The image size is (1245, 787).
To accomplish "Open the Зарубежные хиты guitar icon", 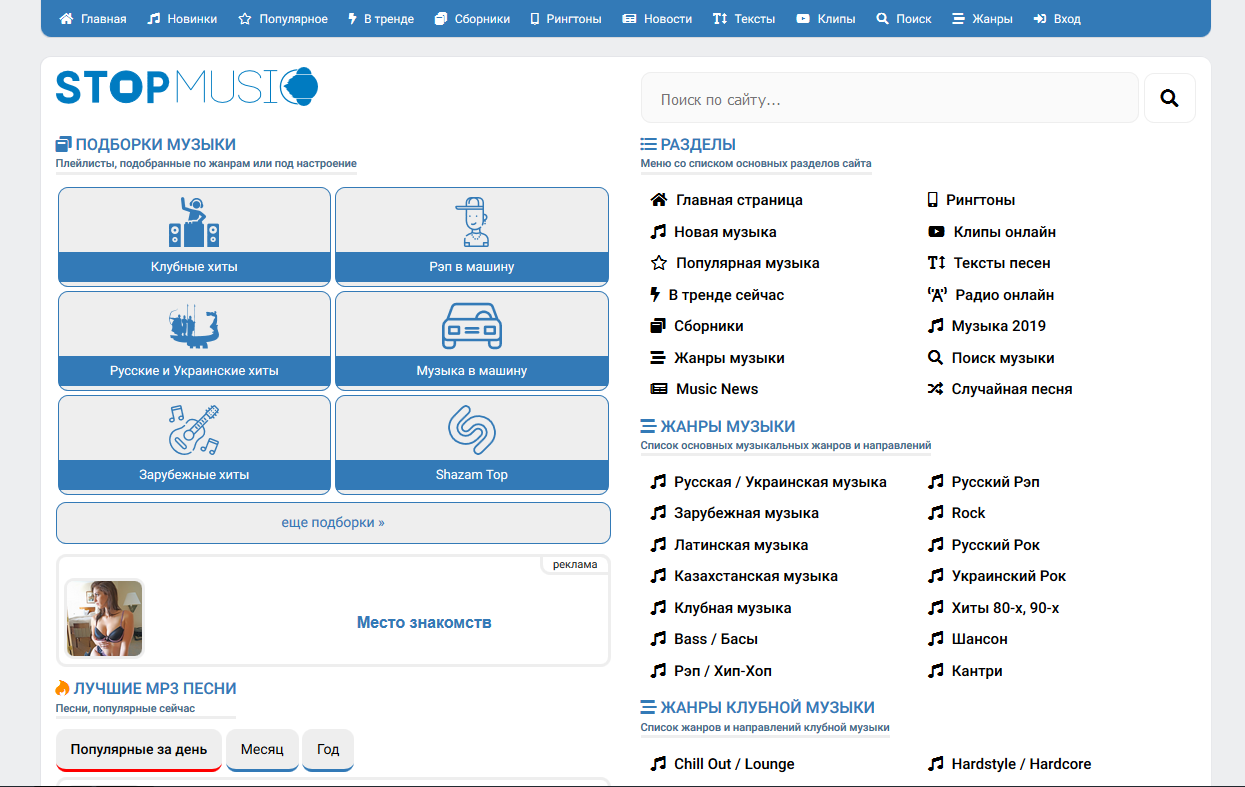I will (x=194, y=429).
